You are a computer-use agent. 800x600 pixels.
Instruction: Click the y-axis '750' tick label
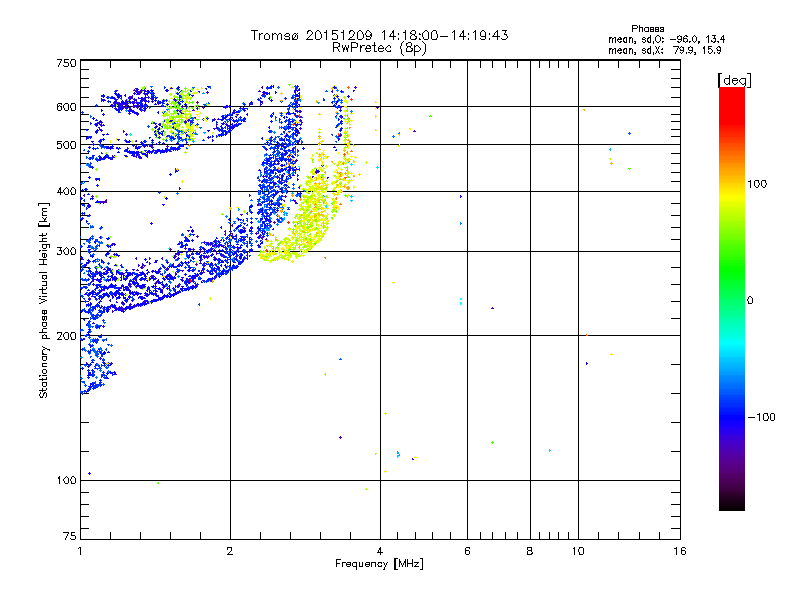66,63
